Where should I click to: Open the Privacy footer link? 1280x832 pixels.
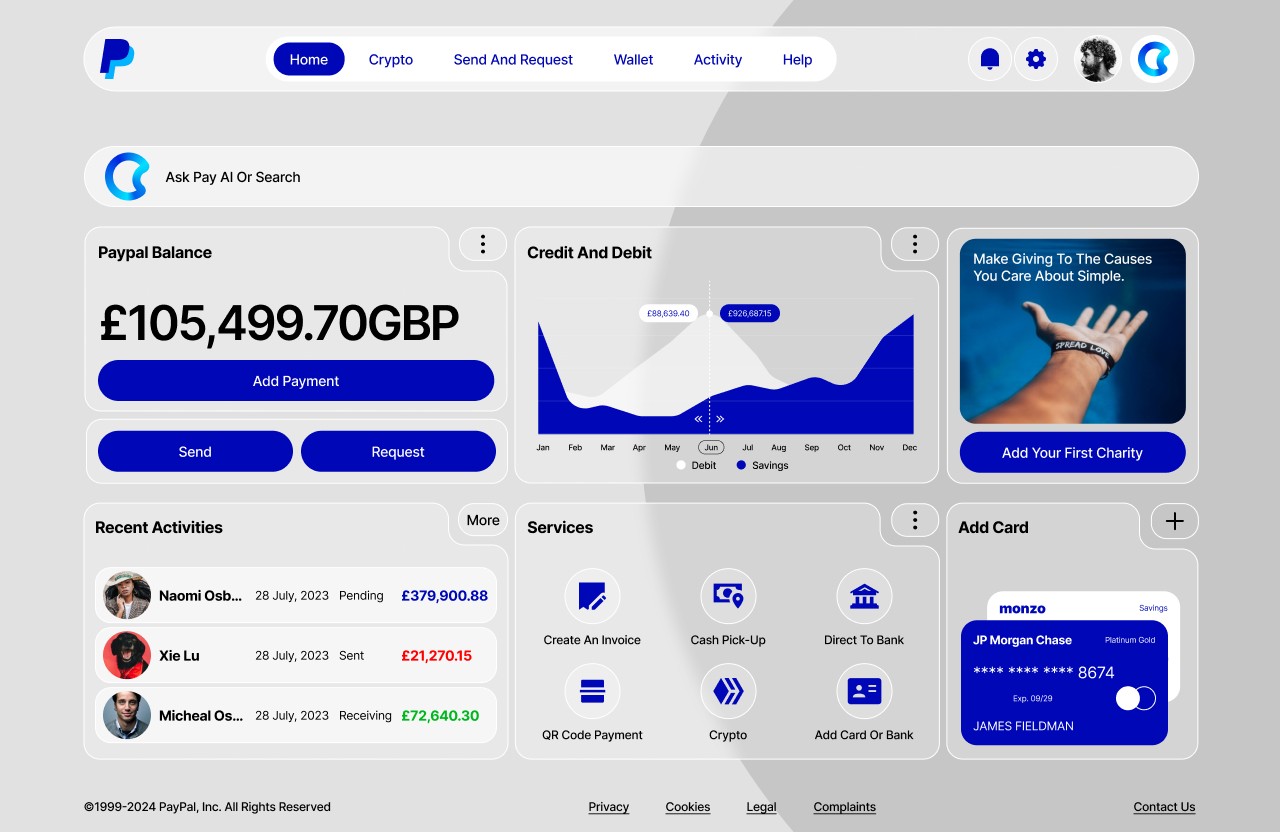click(609, 807)
